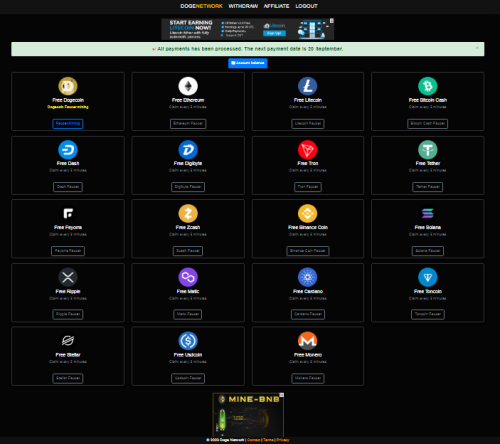This screenshot has width=500, height=444.
Task: Click the purple Matic logo
Action: 188,277
